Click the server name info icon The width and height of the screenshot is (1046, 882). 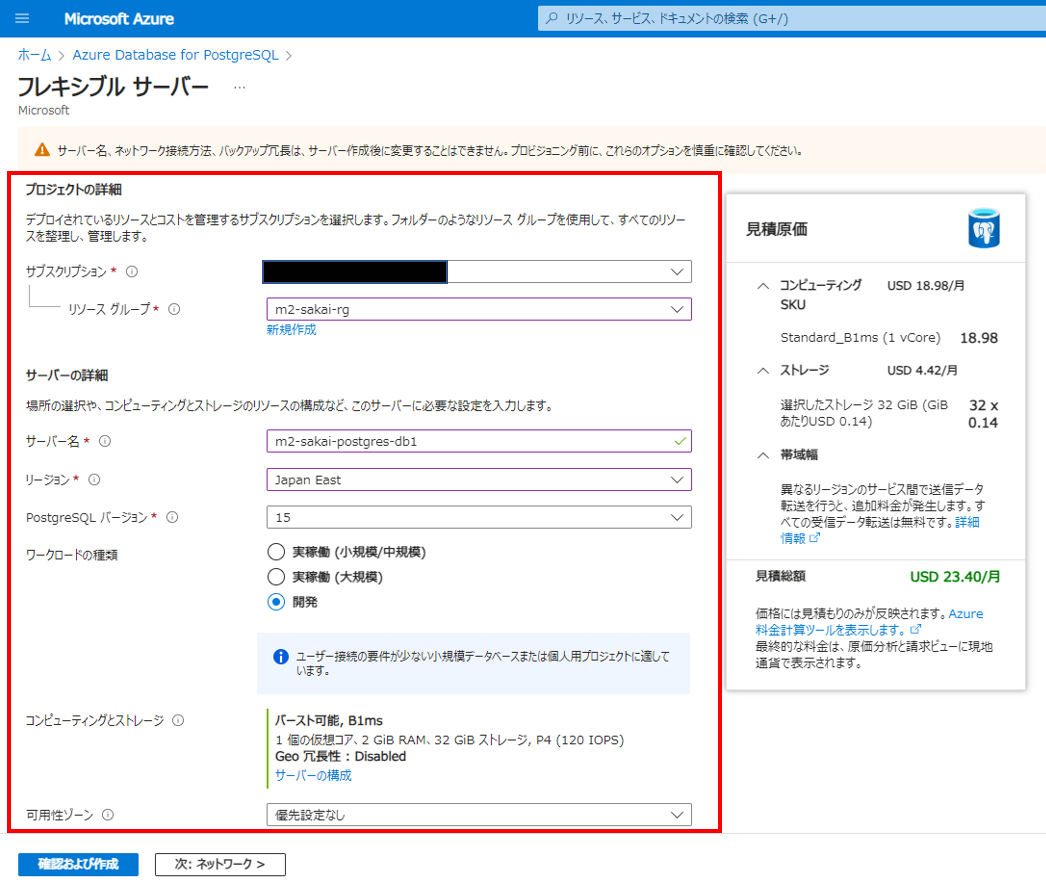(105, 441)
